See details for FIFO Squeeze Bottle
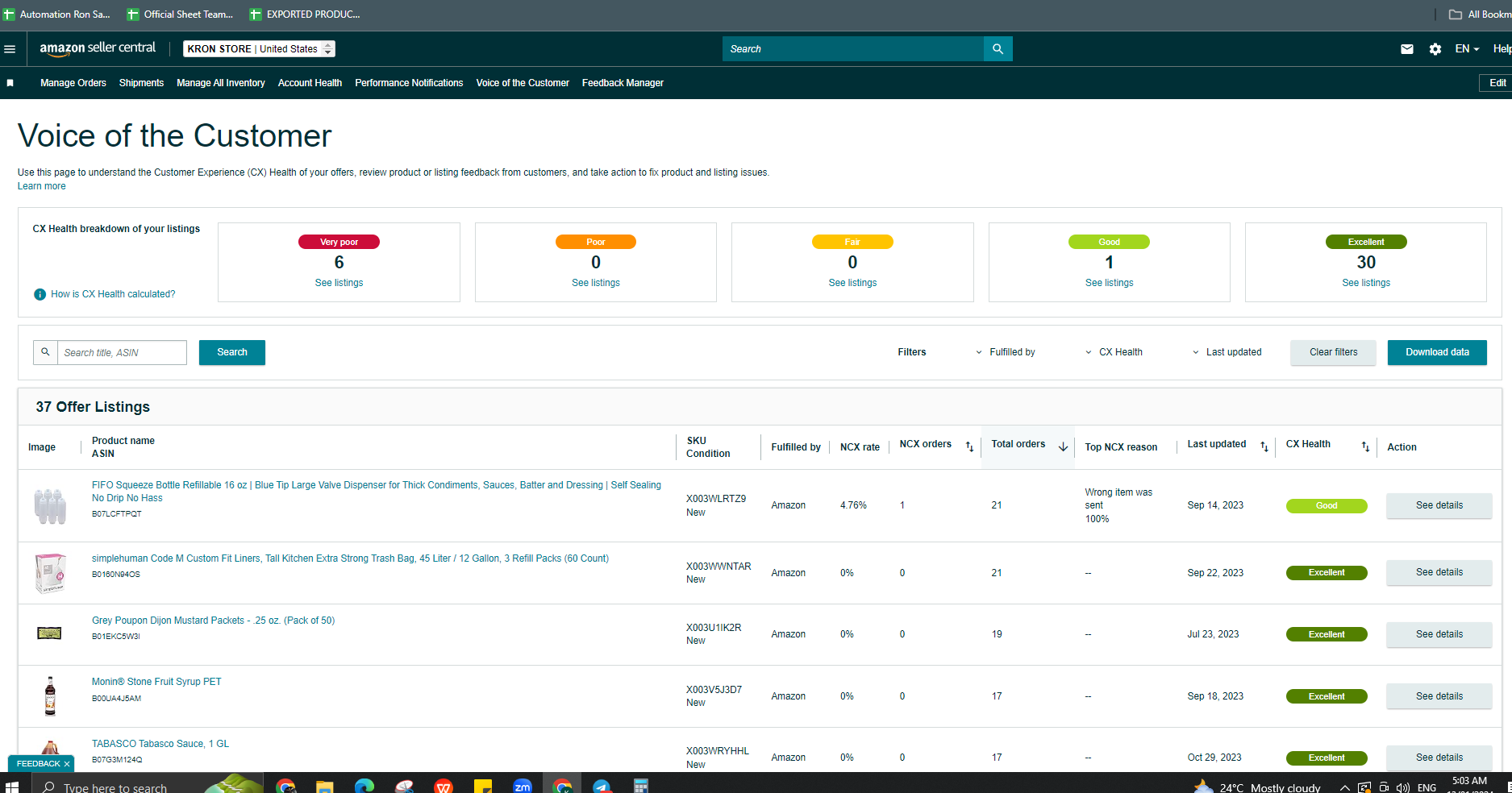The image size is (1512, 793). (1439, 505)
